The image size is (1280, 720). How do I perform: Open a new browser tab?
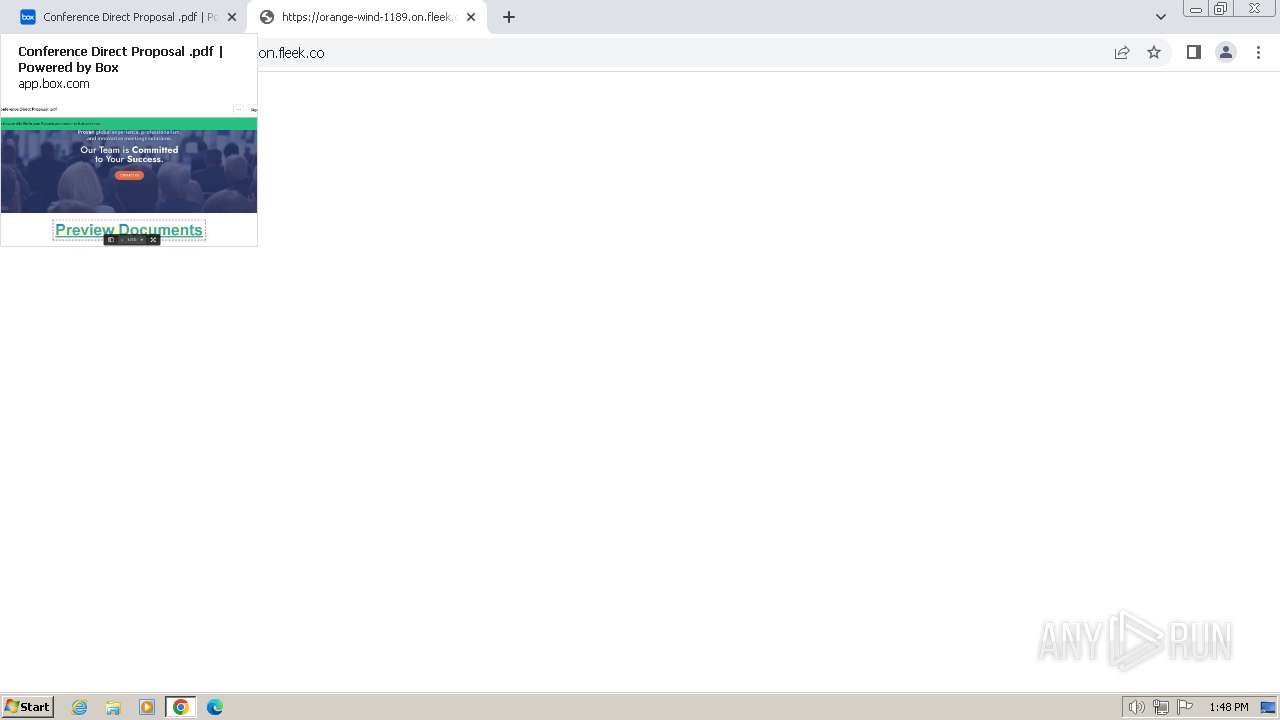[509, 17]
